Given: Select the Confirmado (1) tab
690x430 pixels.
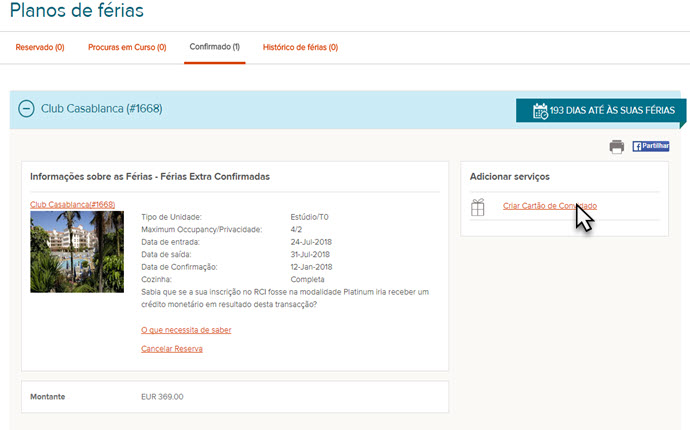Looking at the screenshot, I should pos(215,47).
